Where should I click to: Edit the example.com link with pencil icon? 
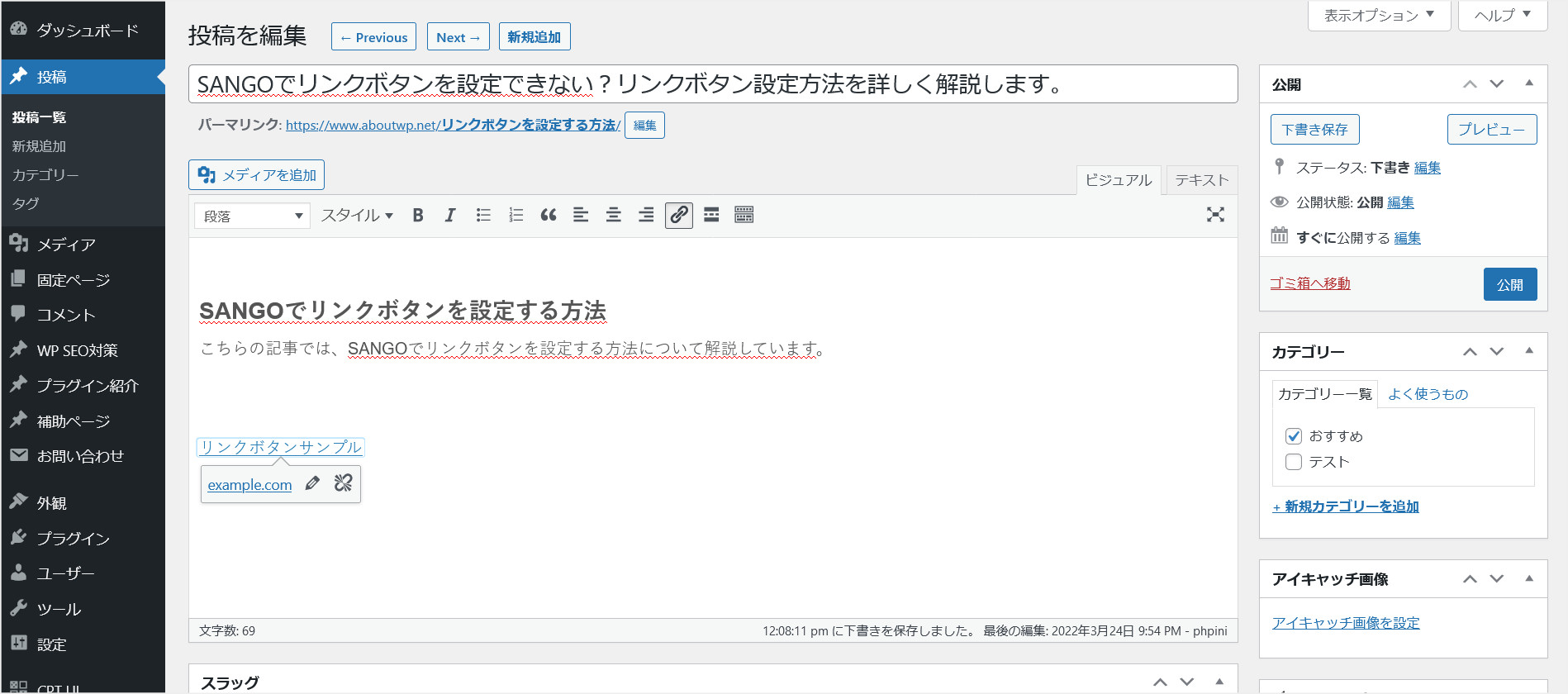click(x=312, y=483)
